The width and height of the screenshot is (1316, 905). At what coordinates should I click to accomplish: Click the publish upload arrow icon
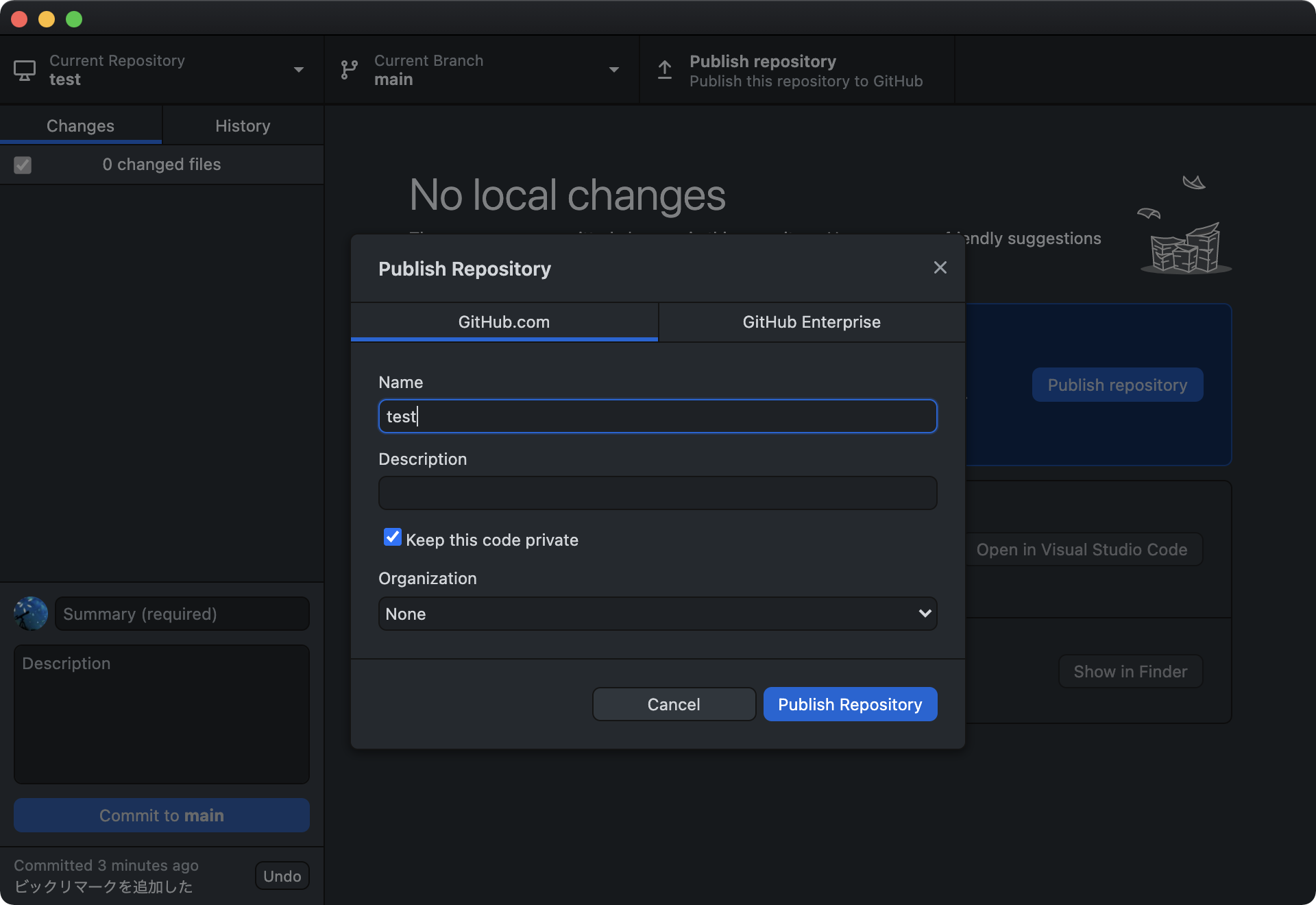pos(664,70)
